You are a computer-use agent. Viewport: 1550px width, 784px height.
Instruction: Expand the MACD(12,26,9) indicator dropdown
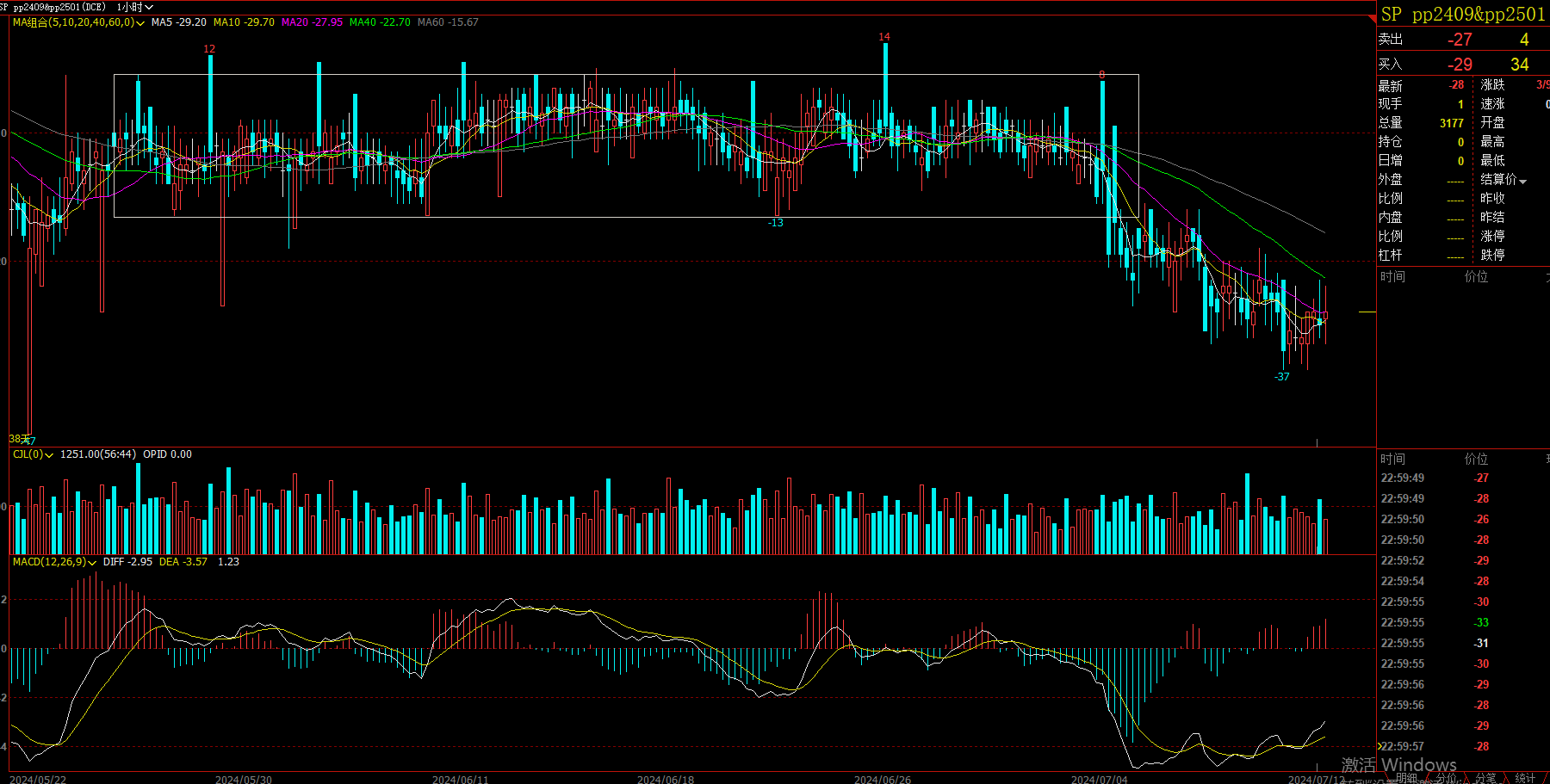pos(92,563)
